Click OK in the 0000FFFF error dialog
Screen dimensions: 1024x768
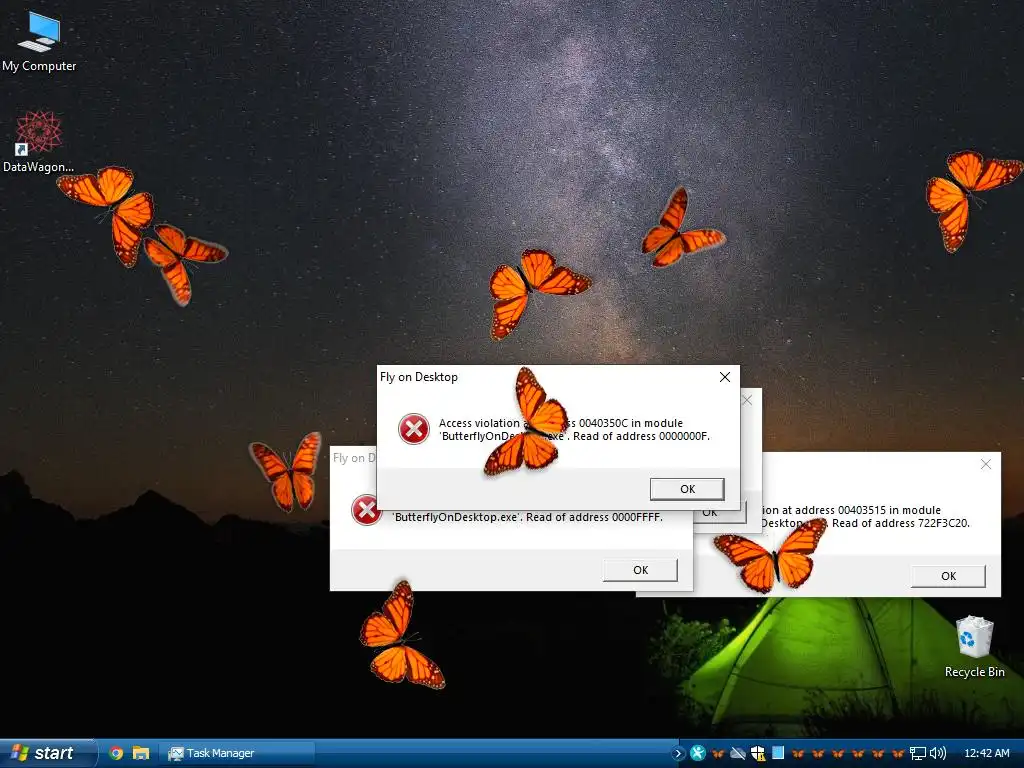(x=640, y=570)
